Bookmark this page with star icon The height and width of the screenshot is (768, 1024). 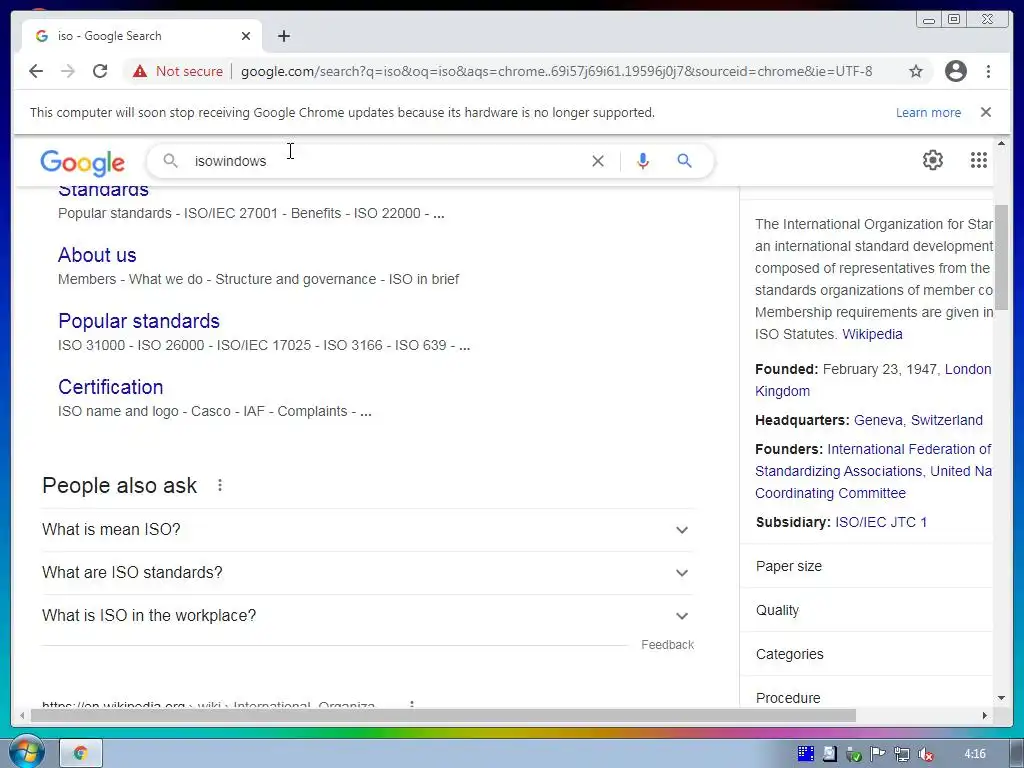(x=916, y=71)
